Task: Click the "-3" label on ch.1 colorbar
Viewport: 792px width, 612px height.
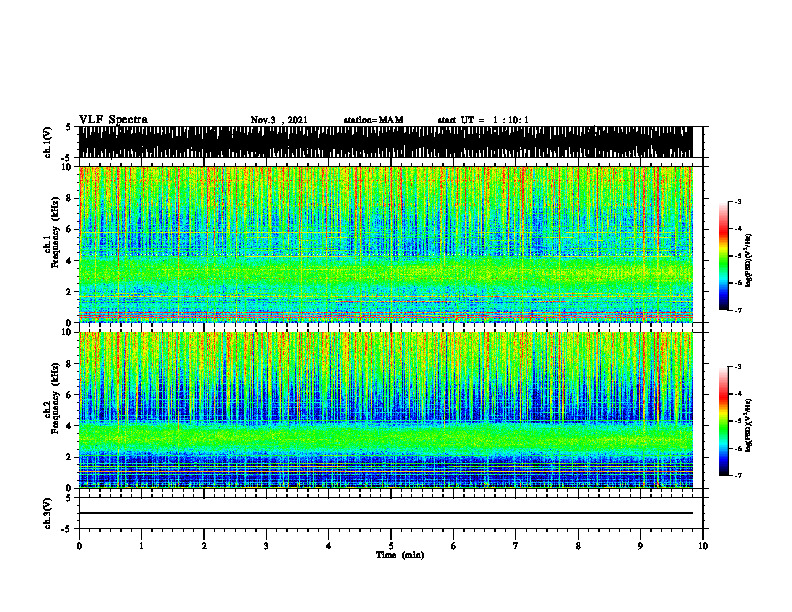Action: click(738, 201)
